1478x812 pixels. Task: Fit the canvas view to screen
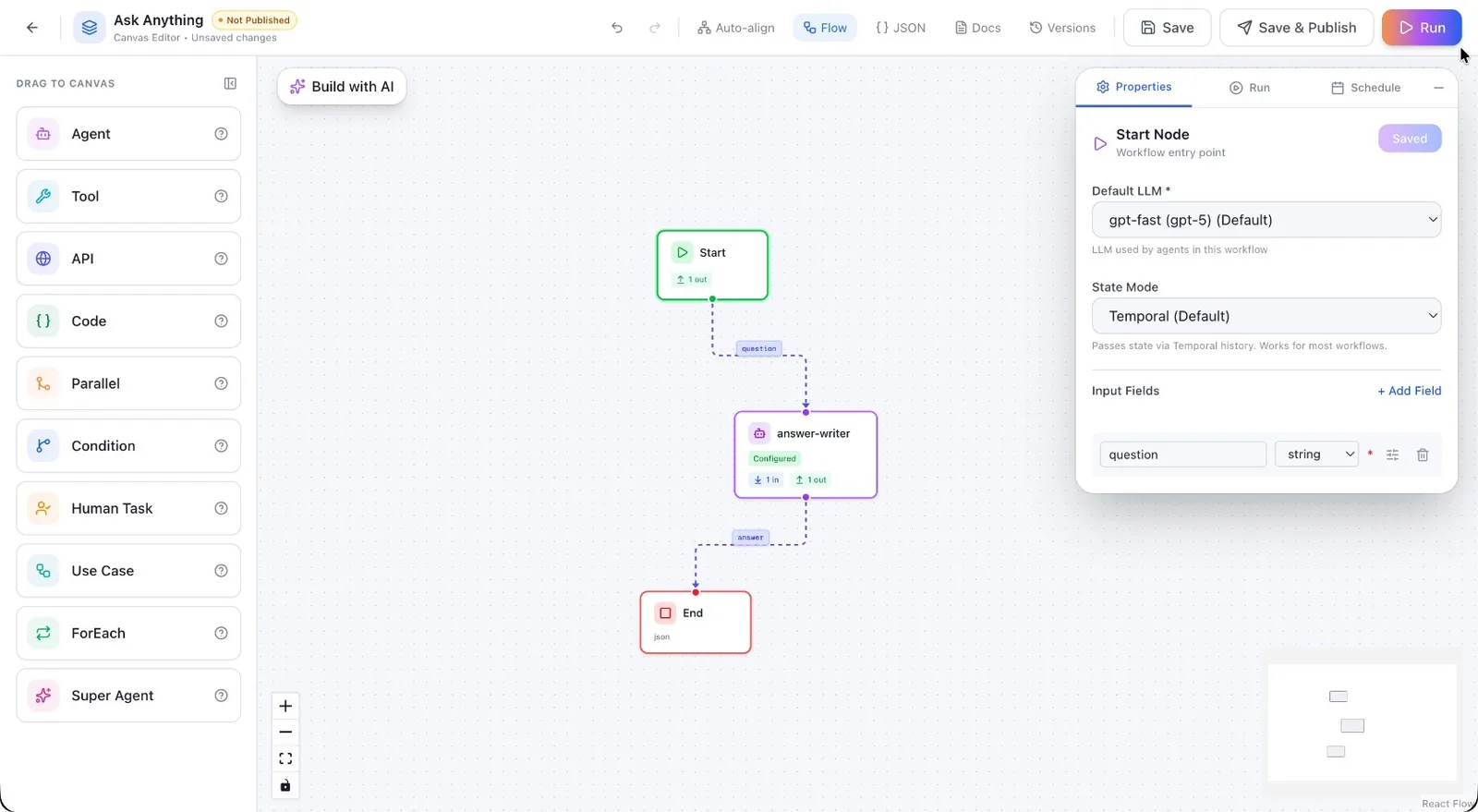pos(285,758)
